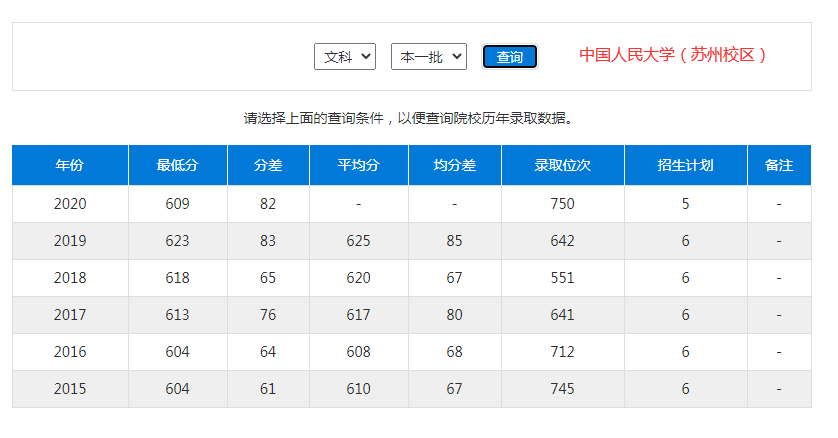The image size is (838, 438).
Task: Click enrollment plan 5 in 2020 row
Action: coord(685,204)
